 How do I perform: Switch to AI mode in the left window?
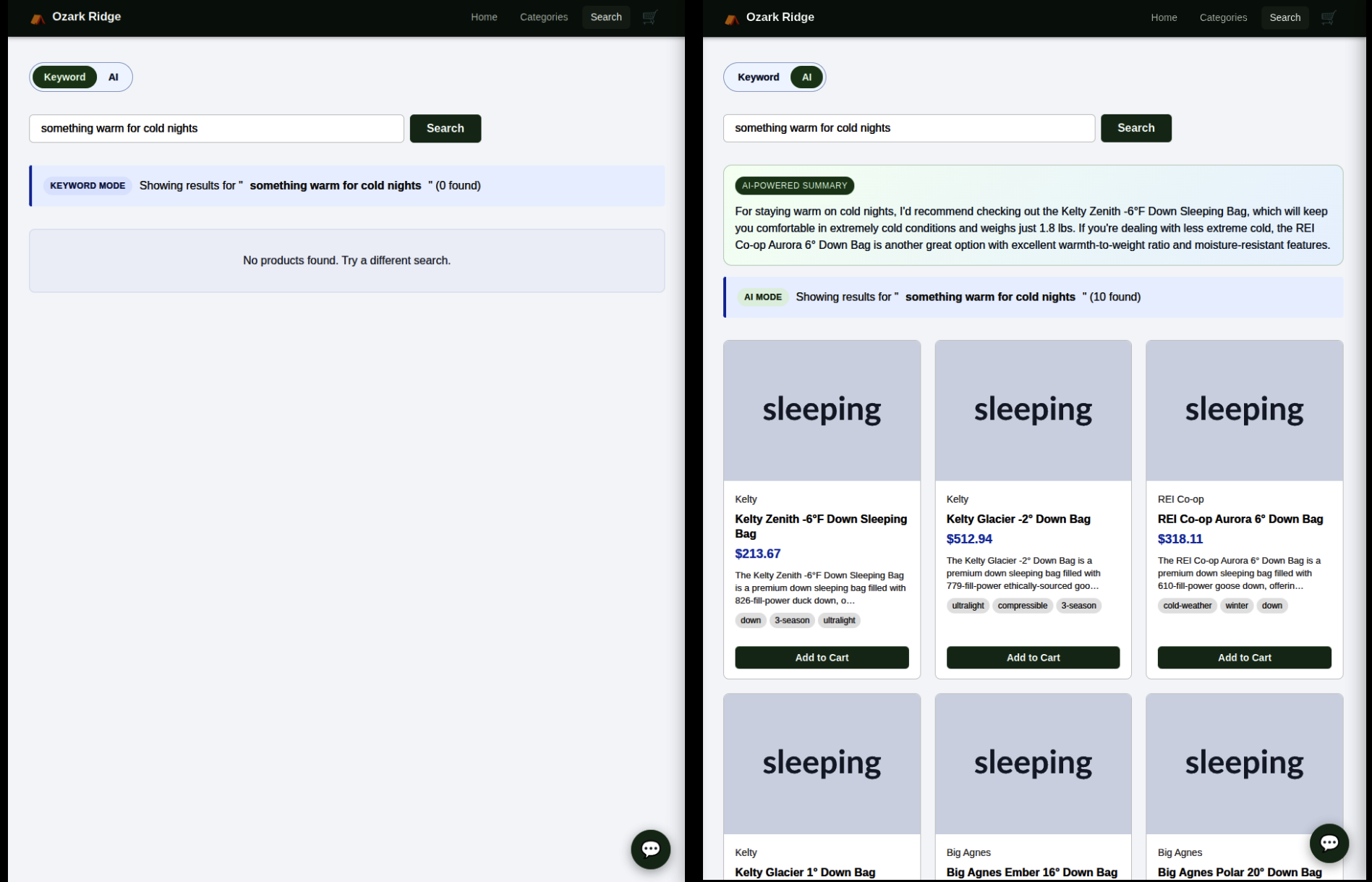tap(114, 77)
